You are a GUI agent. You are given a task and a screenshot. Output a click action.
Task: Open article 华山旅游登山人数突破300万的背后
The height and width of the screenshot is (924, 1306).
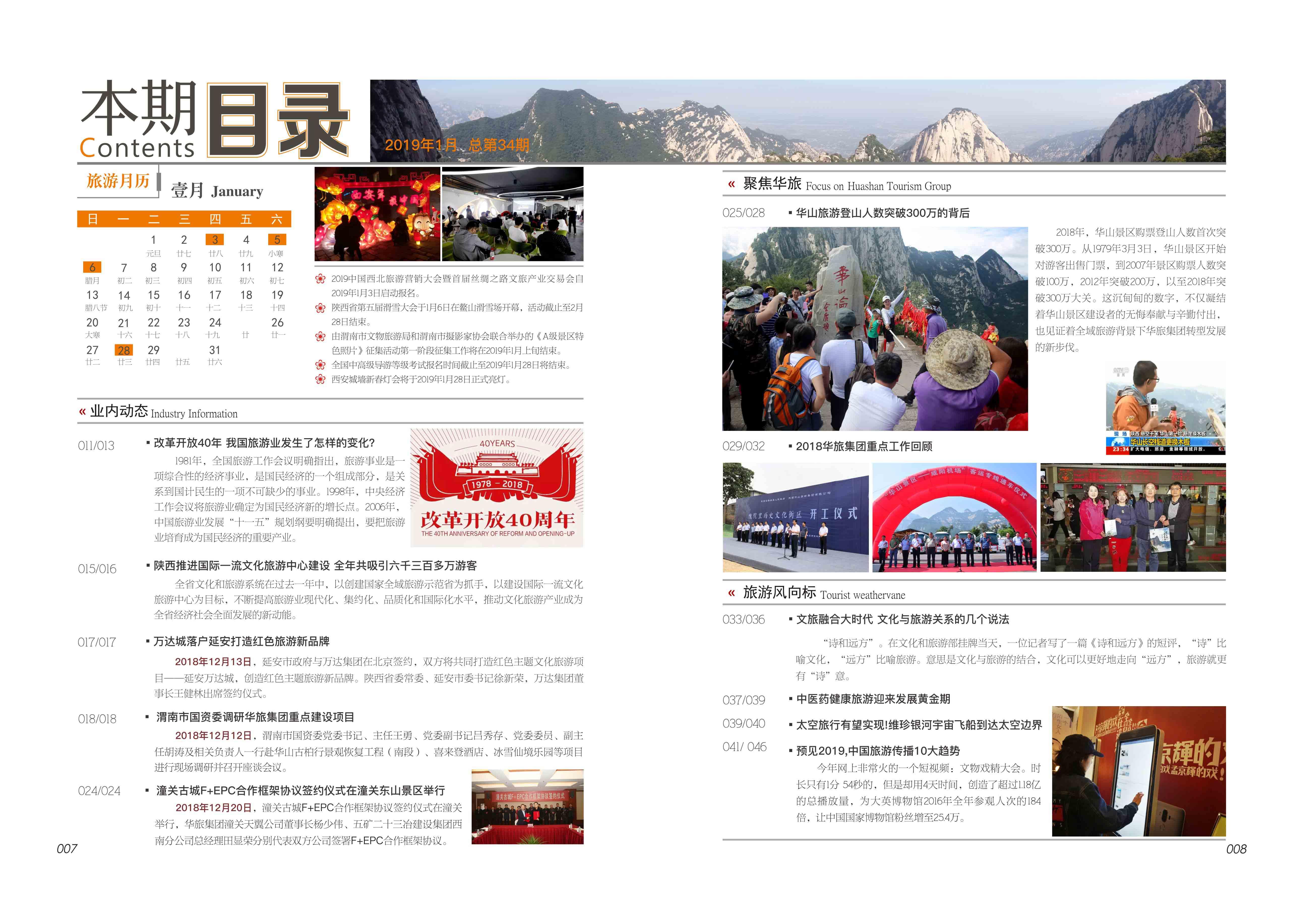(x=882, y=213)
